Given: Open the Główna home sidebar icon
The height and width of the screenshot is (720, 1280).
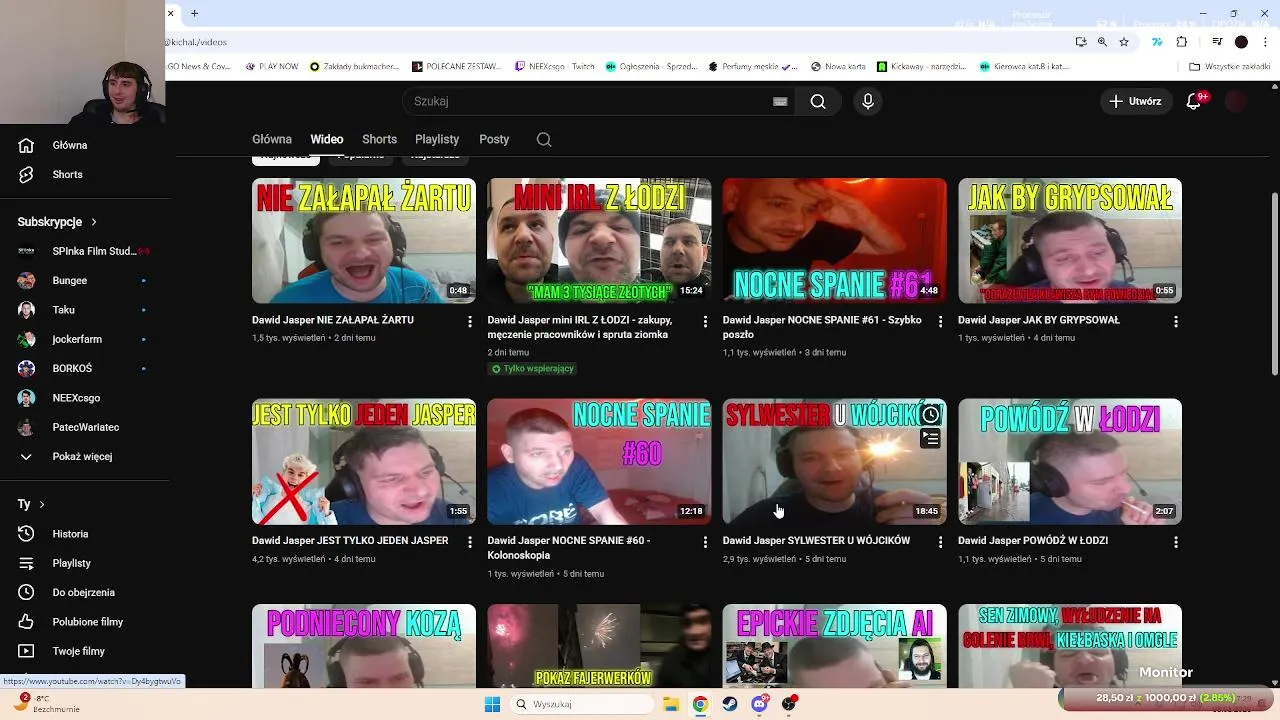Looking at the screenshot, I should 26,145.
